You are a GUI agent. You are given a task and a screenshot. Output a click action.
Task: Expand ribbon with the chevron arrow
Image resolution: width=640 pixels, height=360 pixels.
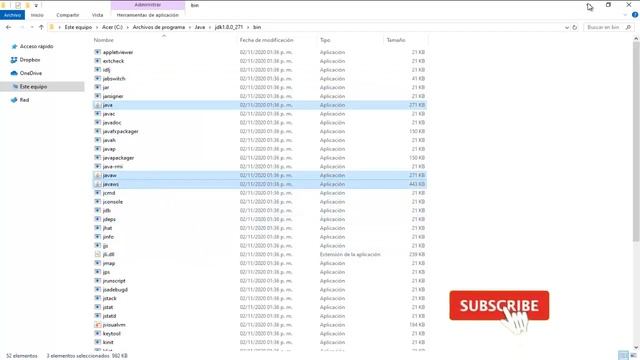[x=625, y=15]
